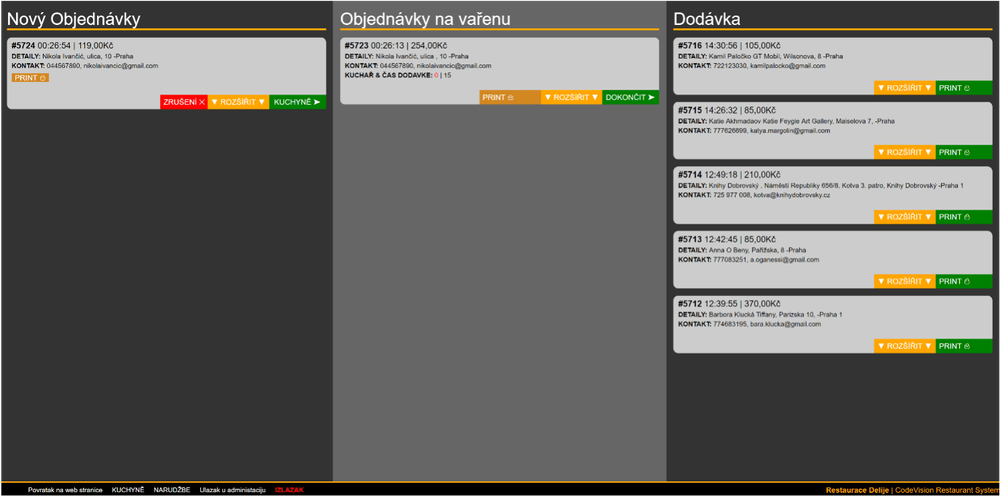Print delivery order #5715
1000x497 pixels.
[963, 152]
